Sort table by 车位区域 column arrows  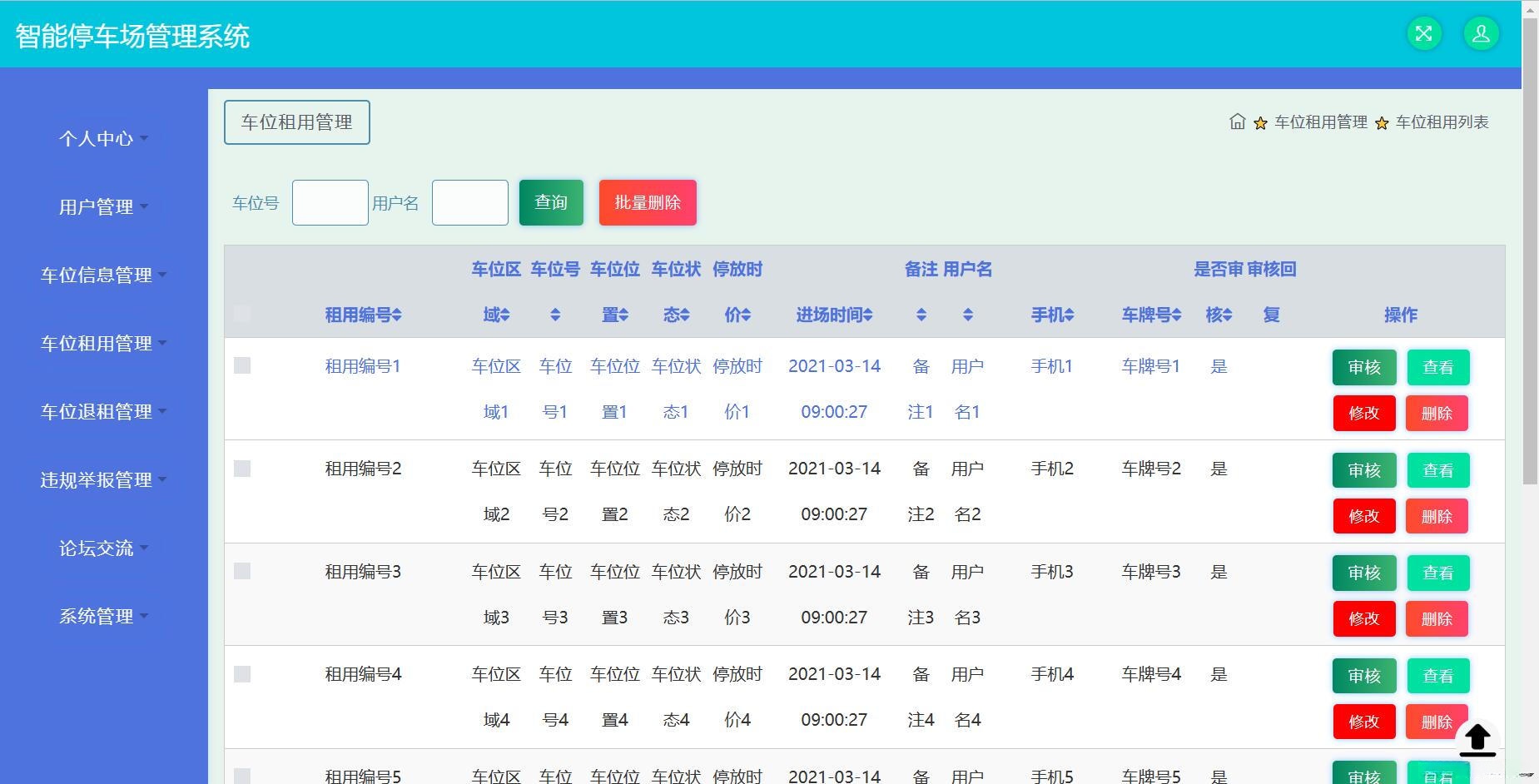504,315
